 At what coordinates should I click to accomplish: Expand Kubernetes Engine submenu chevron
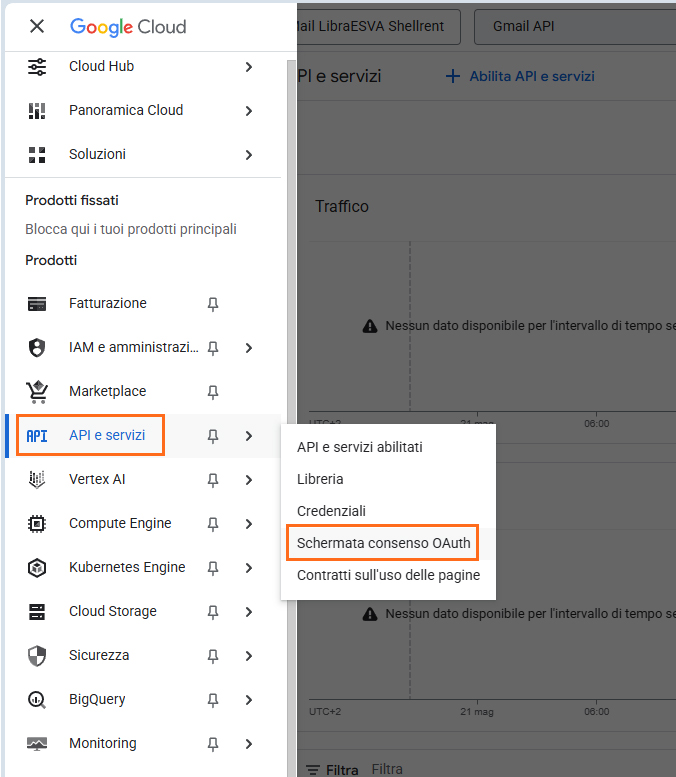248,568
